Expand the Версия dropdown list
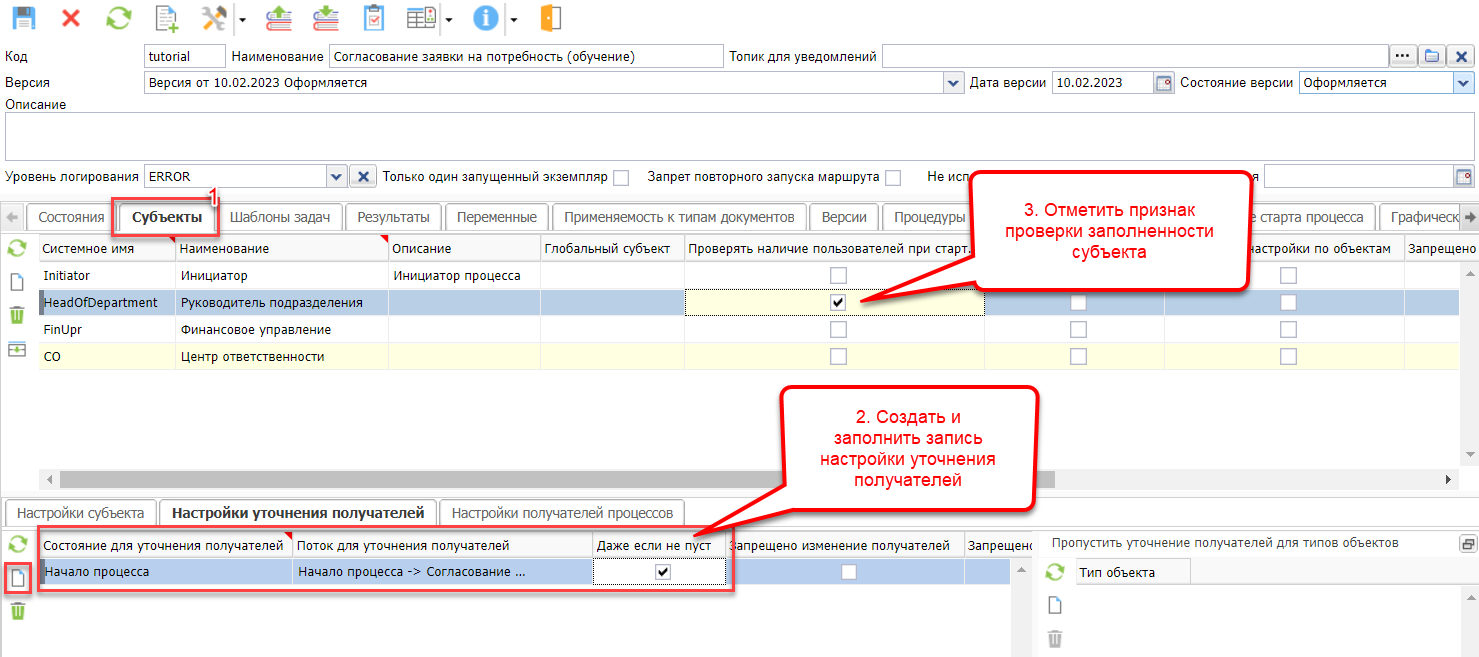The image size is (1479, 657). click(952, 83)
